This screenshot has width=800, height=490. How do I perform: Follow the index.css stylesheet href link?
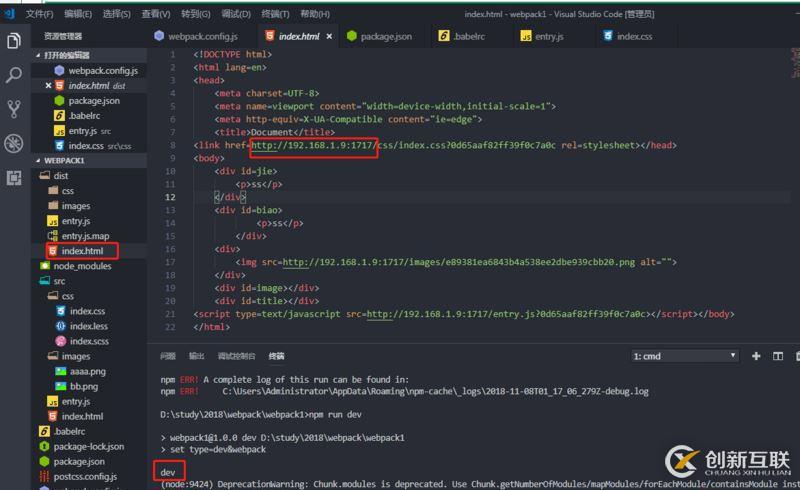pyautogui.click(x=404, y=145)
